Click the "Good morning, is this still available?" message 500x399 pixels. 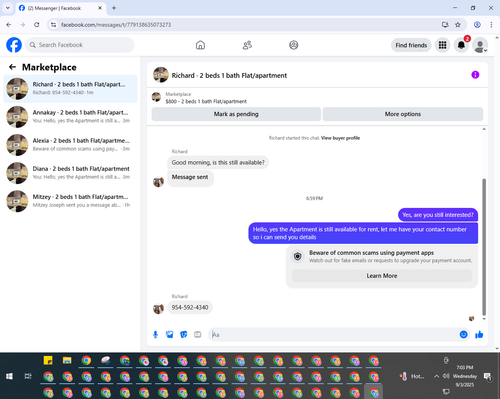click(x=218, y=162)
